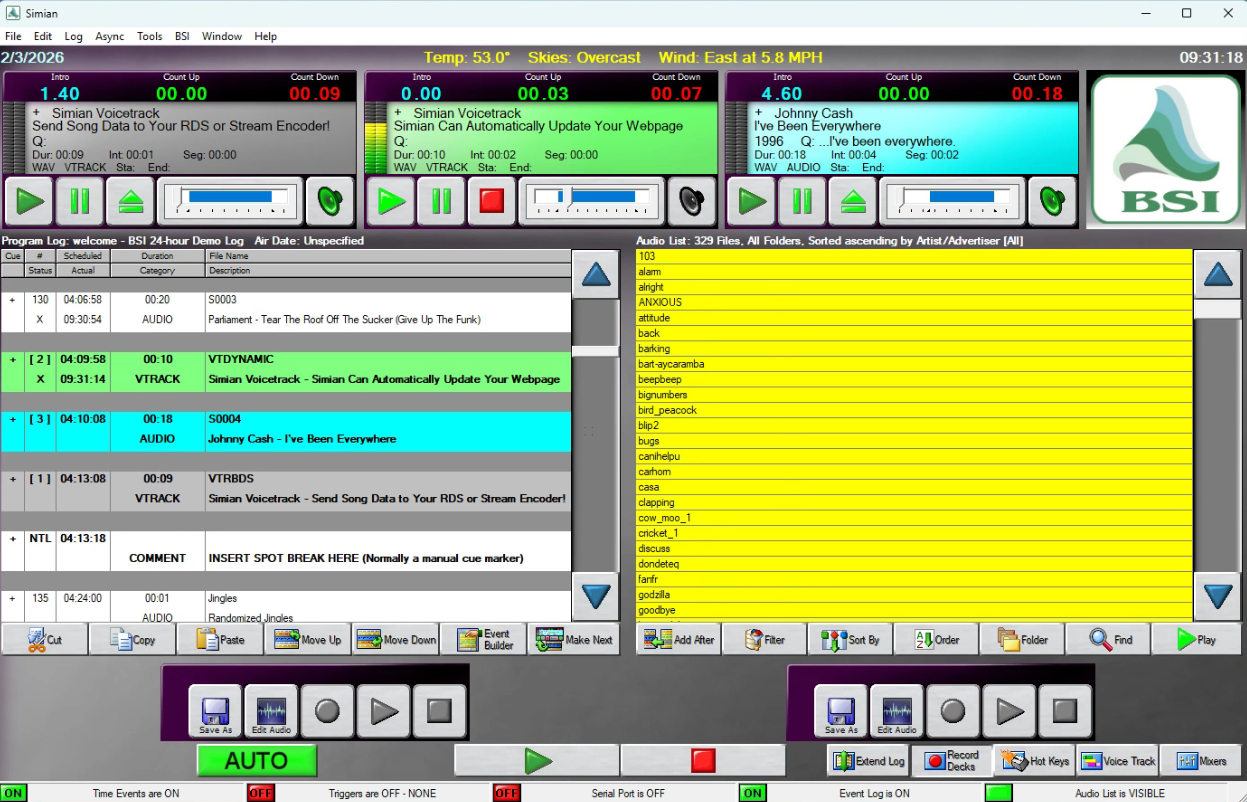Open the Record Decks panel
The height and width of the screenshot is (802, 1247).
coord(950,760)
